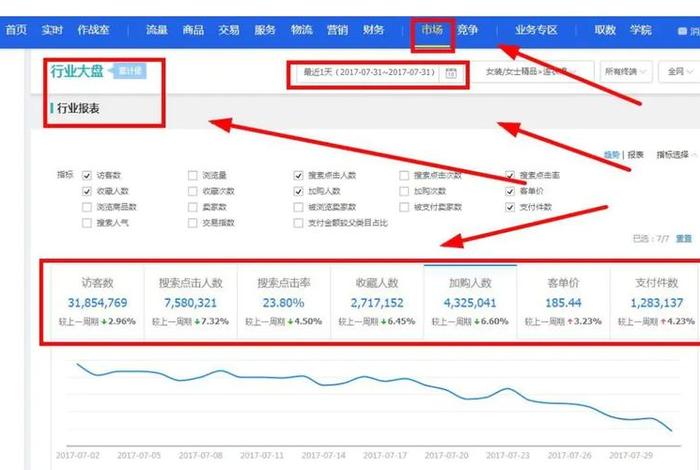Enable the 交易指数 checkbox
The height and width of the screenshot is (470, 700).
pos(192,223)
